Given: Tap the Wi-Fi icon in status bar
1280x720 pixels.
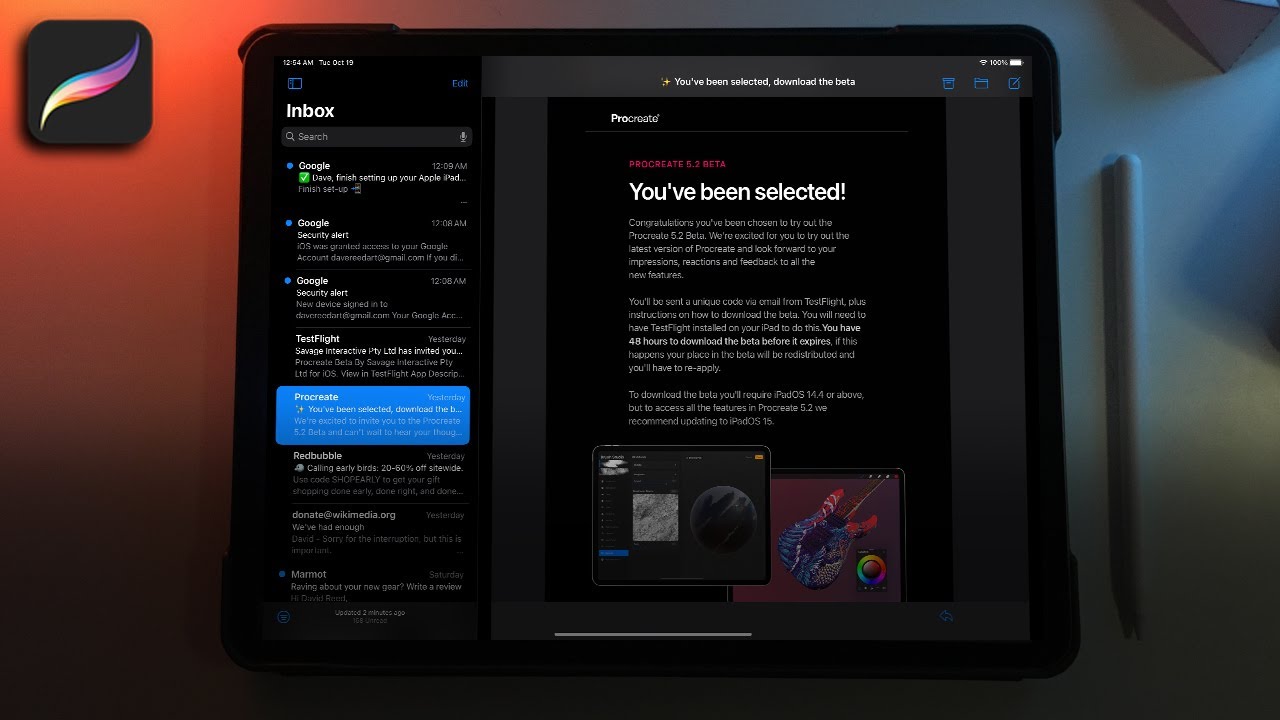Looking at the screenshot, I should coord(983,63).
